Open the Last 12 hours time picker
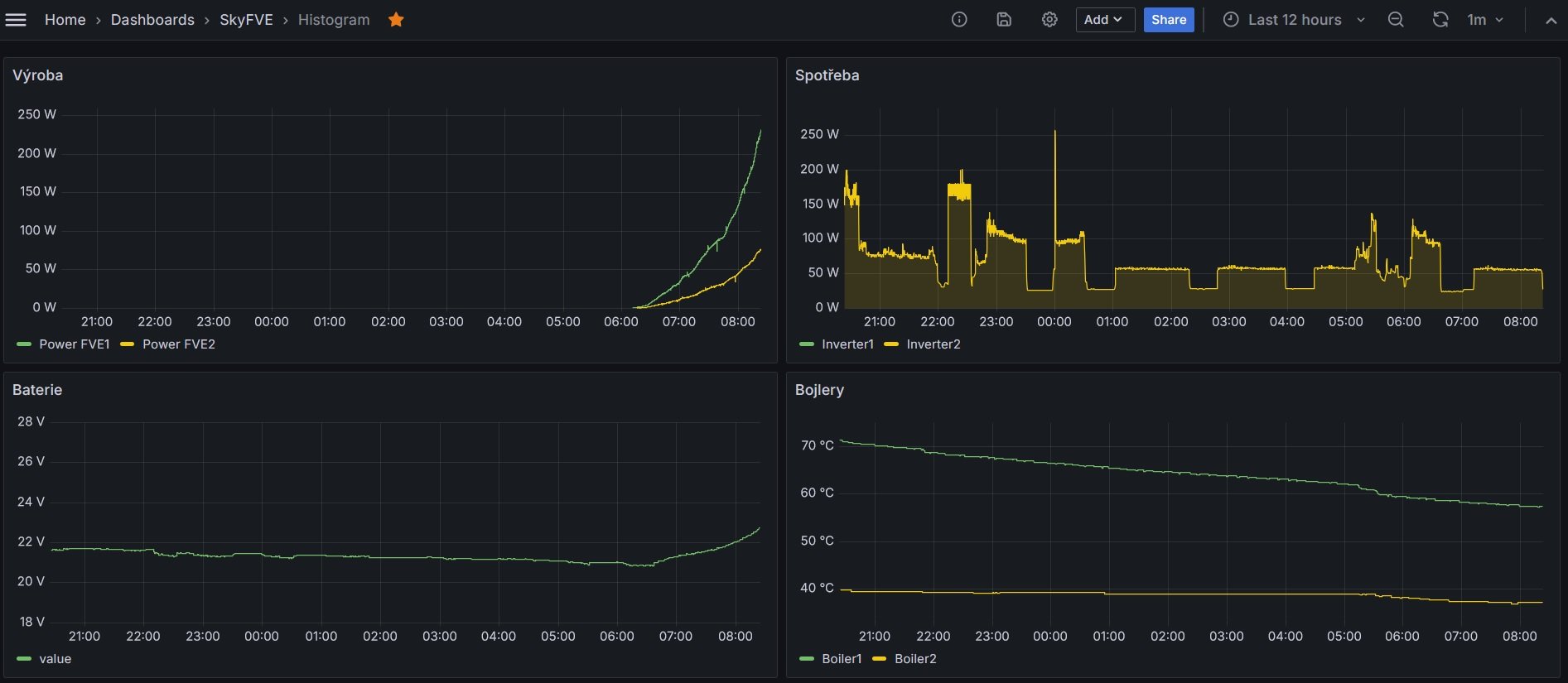Image resolution: width=1568 pixels, height=683 pixels. tap(1294, 20)
